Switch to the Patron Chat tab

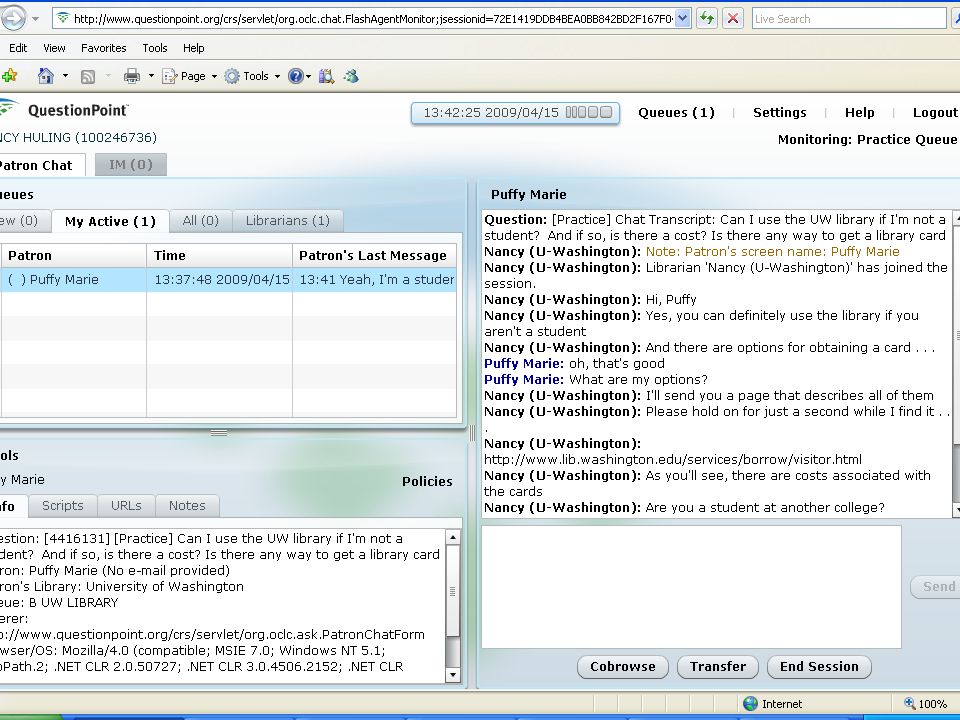[x=40, y=165]
